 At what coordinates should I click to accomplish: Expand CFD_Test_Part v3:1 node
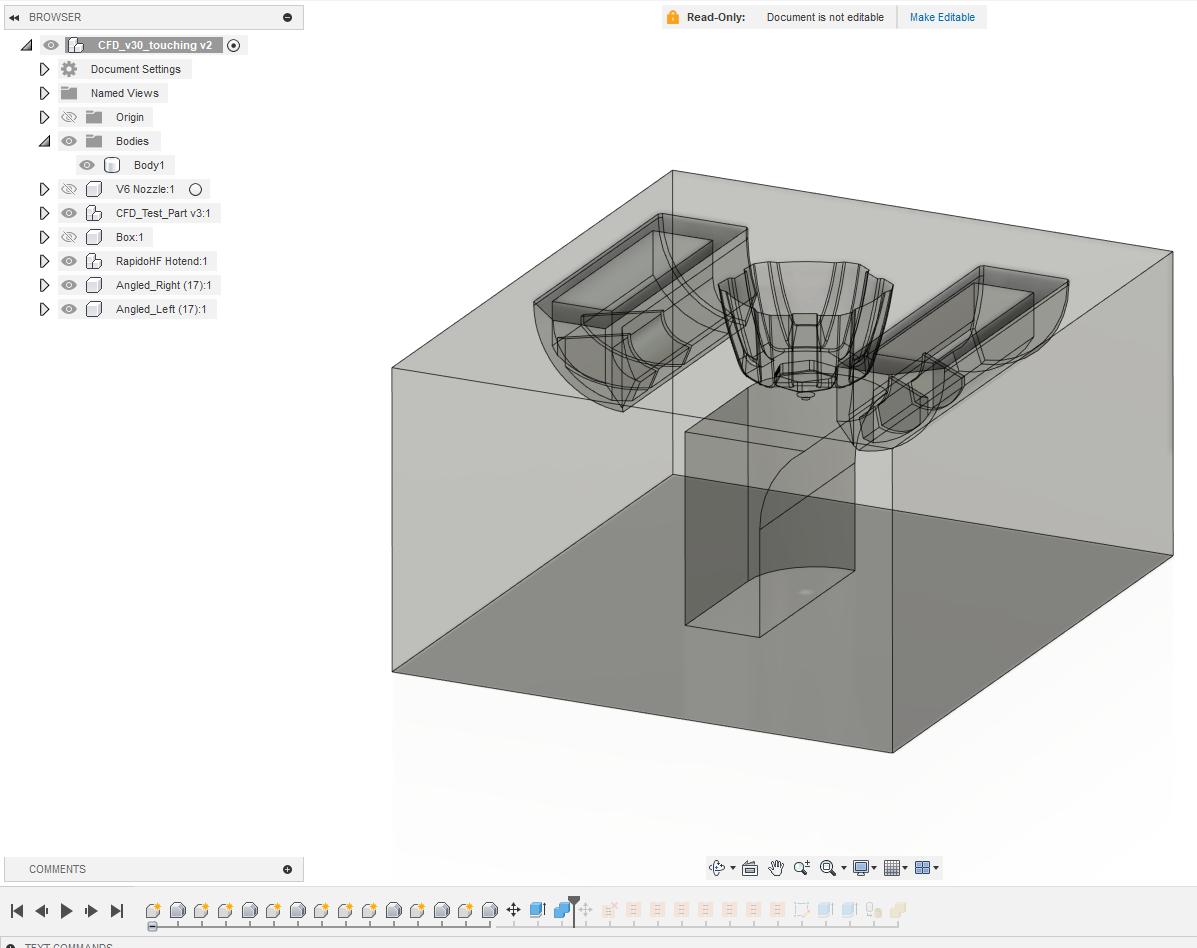tap(44, 213)
